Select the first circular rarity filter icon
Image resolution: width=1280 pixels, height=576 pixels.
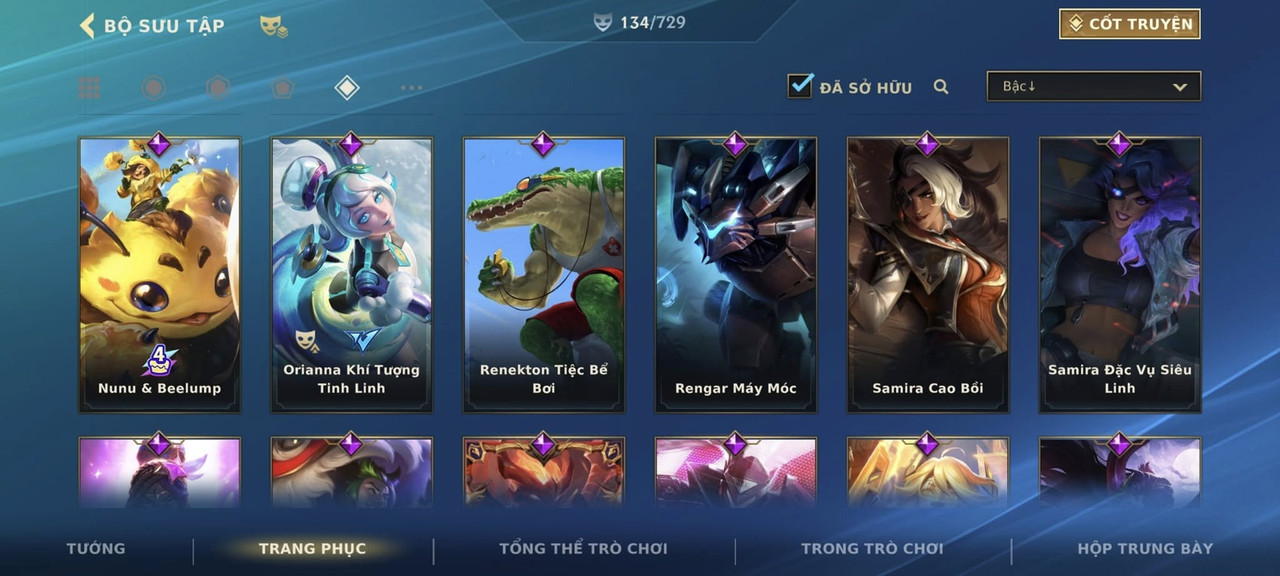(153, 88)
